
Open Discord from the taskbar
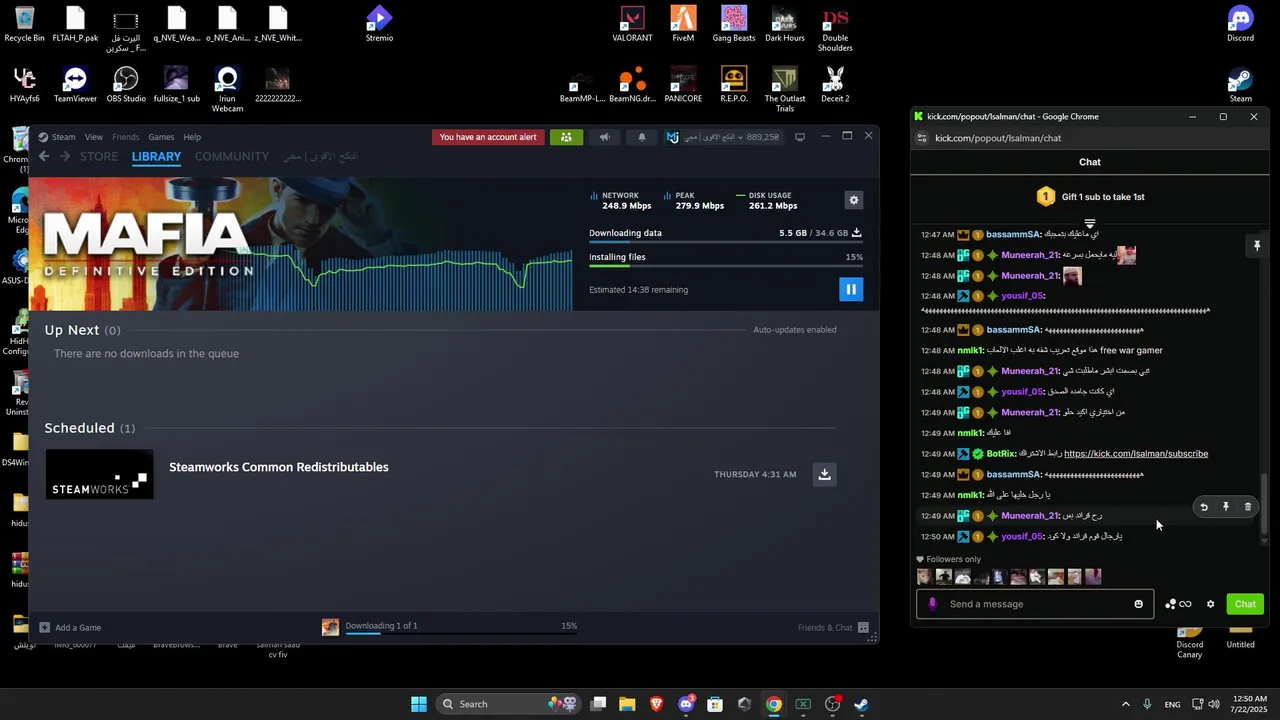click(686, 704)
